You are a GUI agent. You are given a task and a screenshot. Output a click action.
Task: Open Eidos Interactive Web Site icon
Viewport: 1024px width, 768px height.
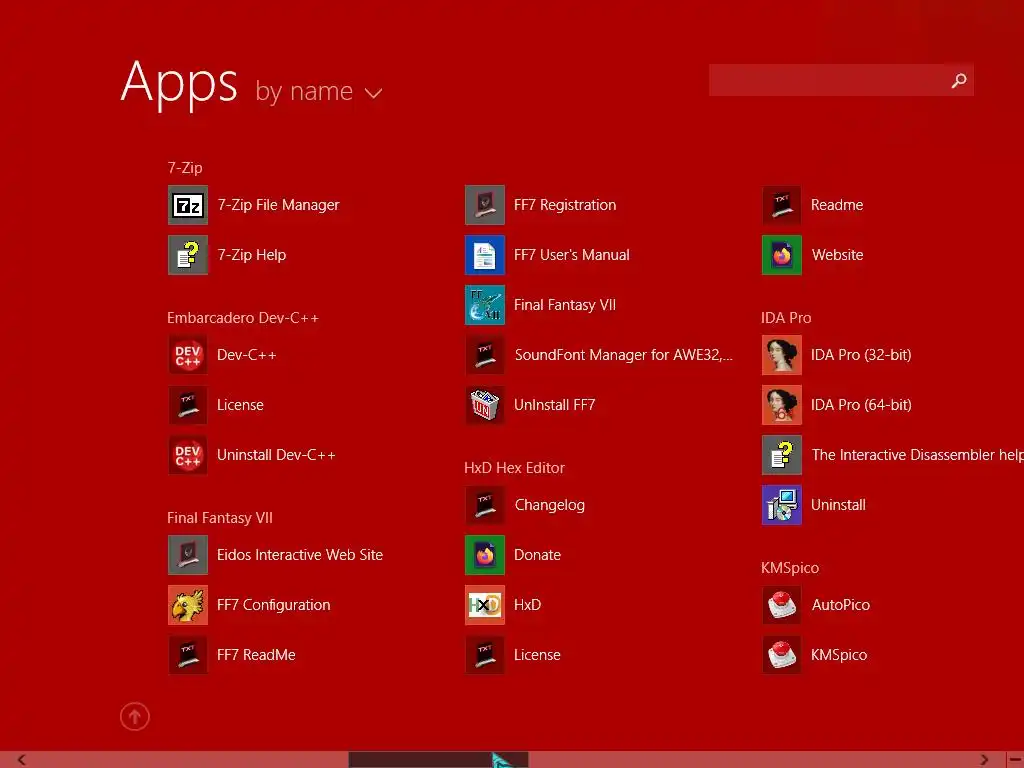(187, 554)
